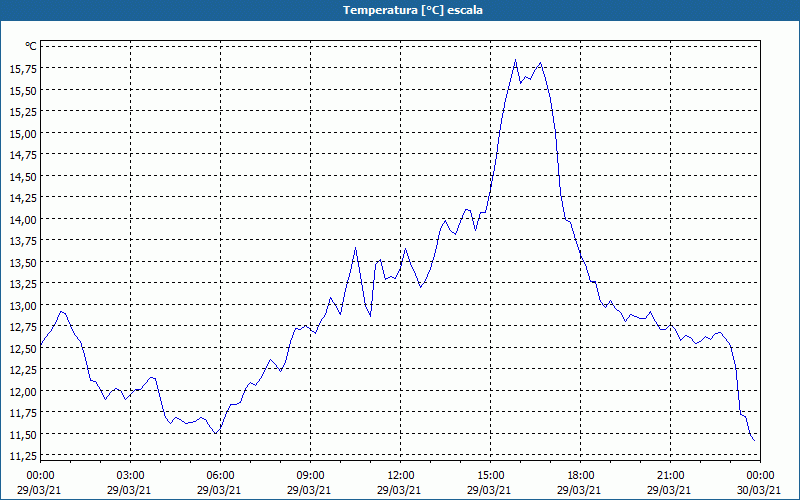Click the 12,75 y-axis label
The image size is (800, 500).
point(23,327)
